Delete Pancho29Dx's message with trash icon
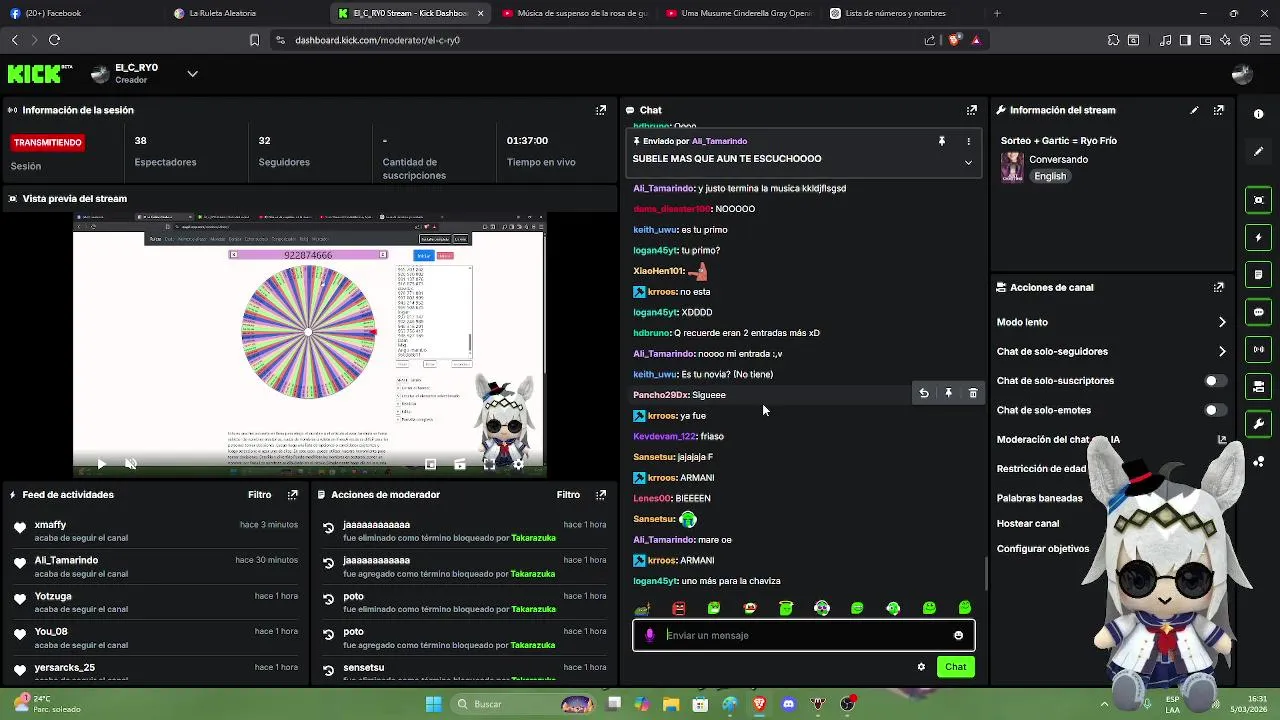The height and width of the screenshot is (720, 1280). (973, 394)
